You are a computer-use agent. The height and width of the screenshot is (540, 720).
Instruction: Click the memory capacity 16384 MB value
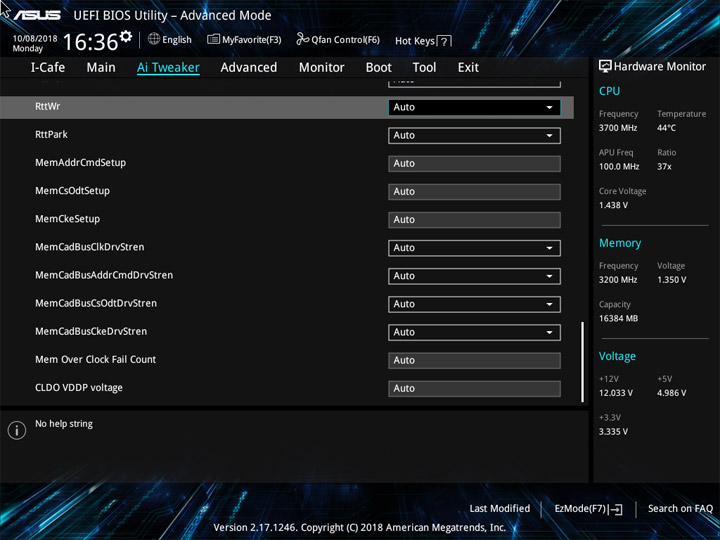click(x=619, y=318)
